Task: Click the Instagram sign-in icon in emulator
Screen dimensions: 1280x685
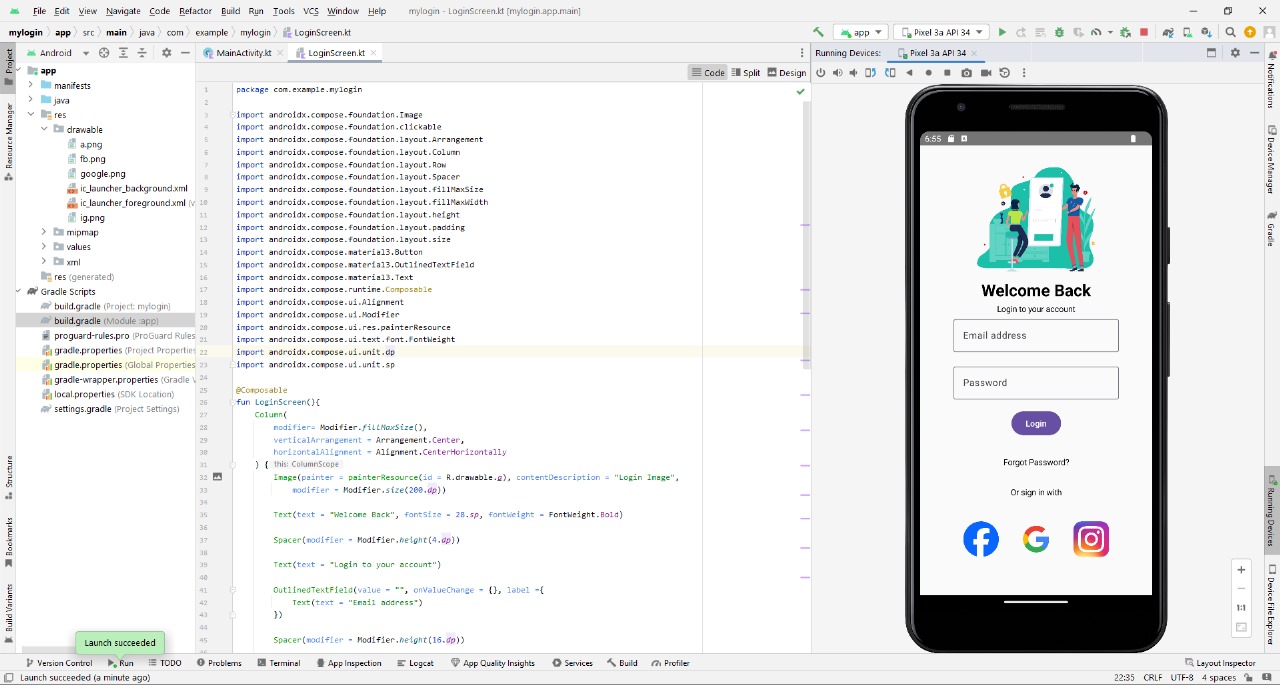Action: click(x=1091, y=539)
